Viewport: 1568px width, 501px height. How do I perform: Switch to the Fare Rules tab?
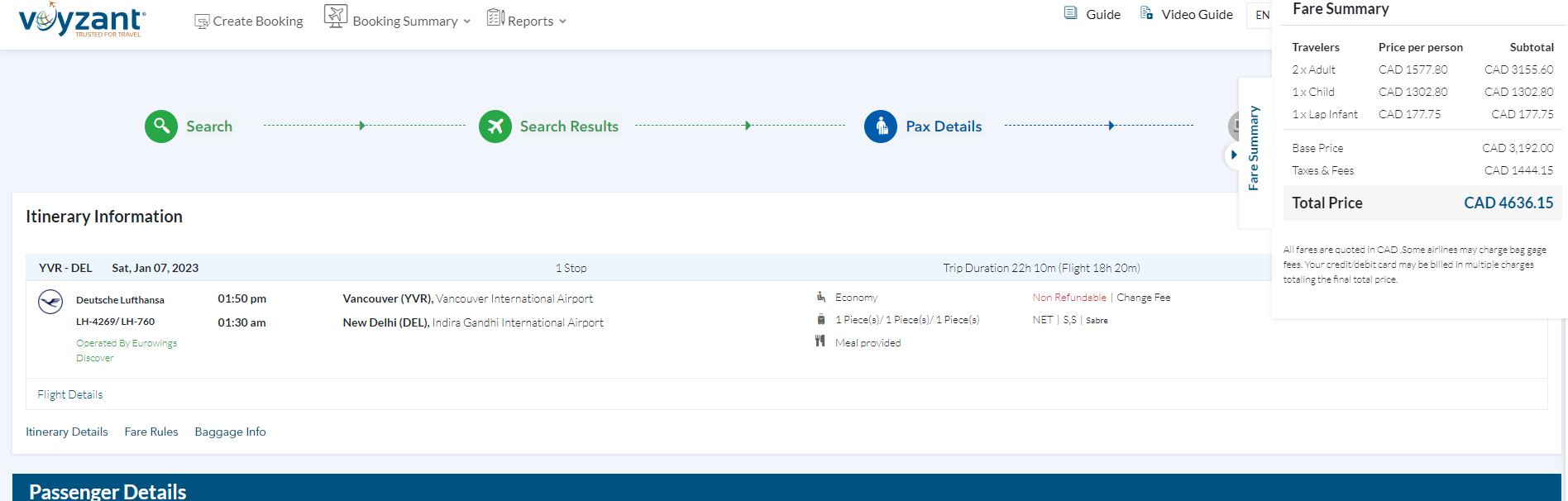pyautogui.click(x=151, y=432)
